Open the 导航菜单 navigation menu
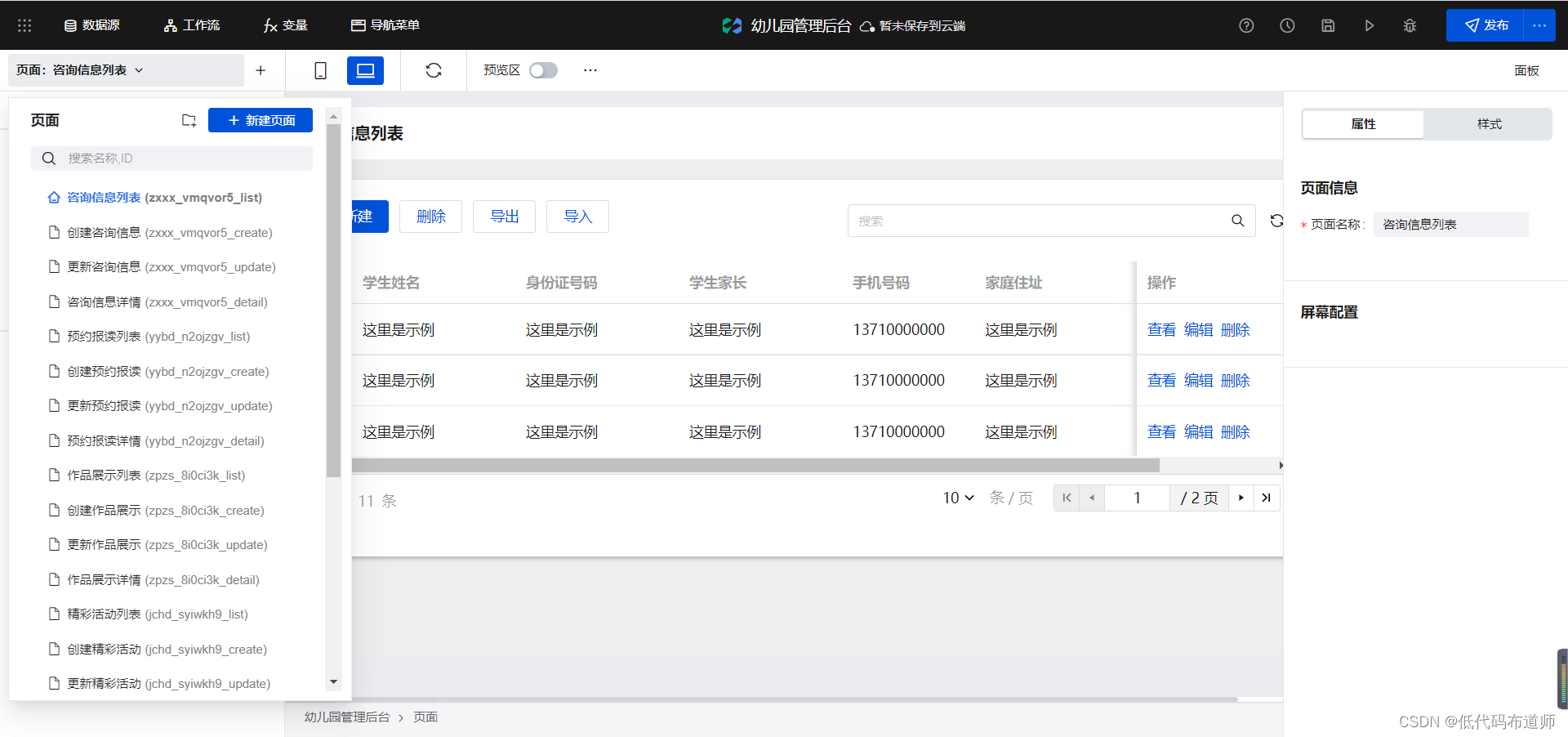Image resolution: width=1568 pixels, height=737 pixels. 385,25
